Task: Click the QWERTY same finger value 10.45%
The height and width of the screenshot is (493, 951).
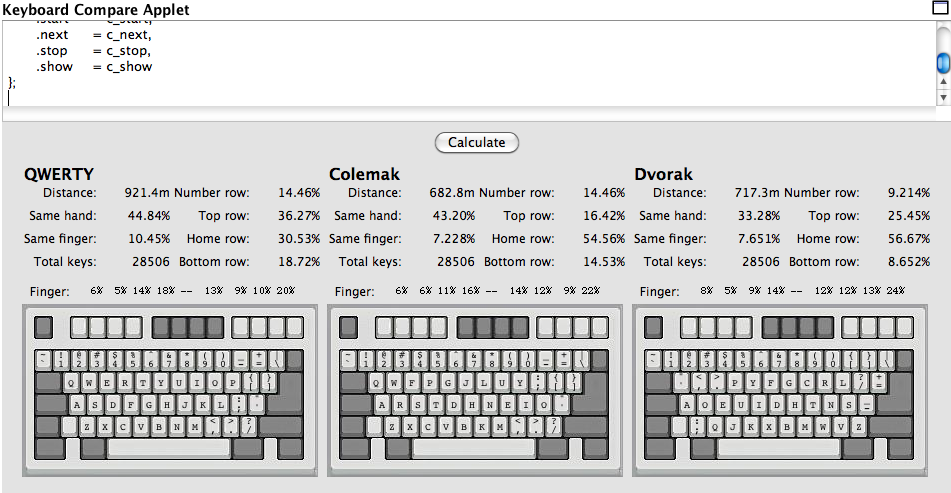Action: (x=149, y=239)
